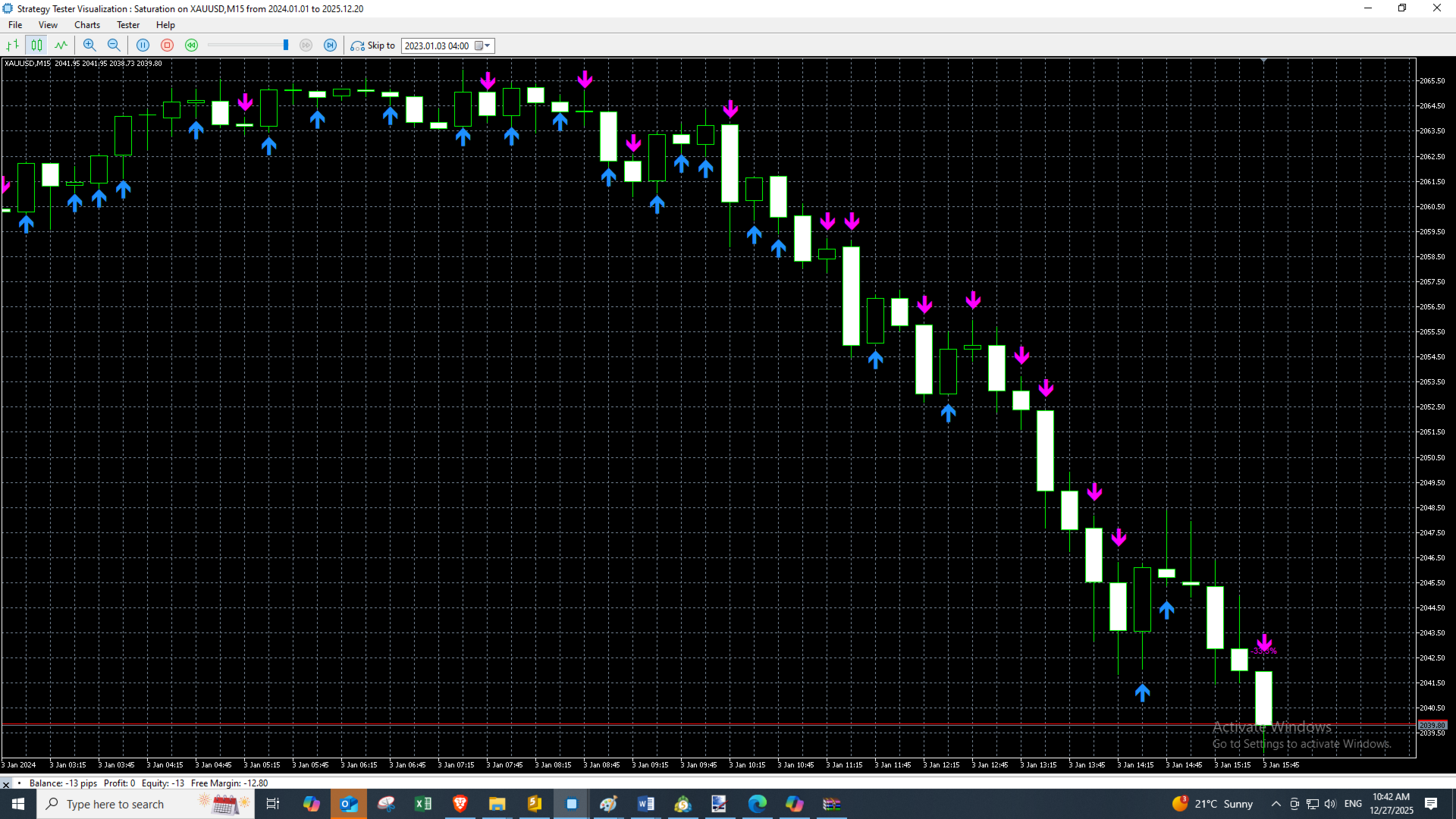The height and width of the screenshot is (819, 1456).
Task: Show hidden system tray icons
Action: 1276,804
